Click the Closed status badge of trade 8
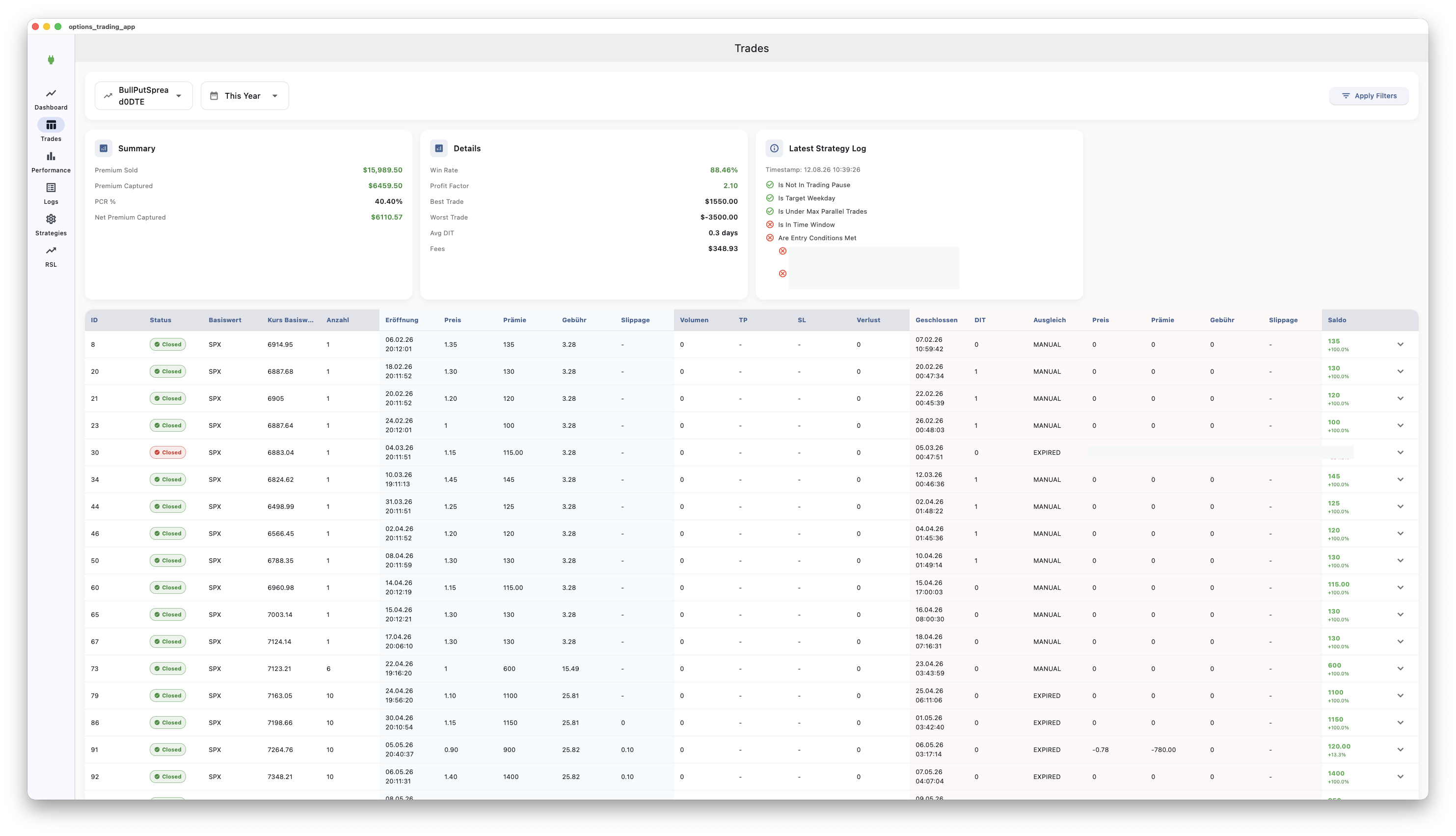 click(x=167, y=344)
